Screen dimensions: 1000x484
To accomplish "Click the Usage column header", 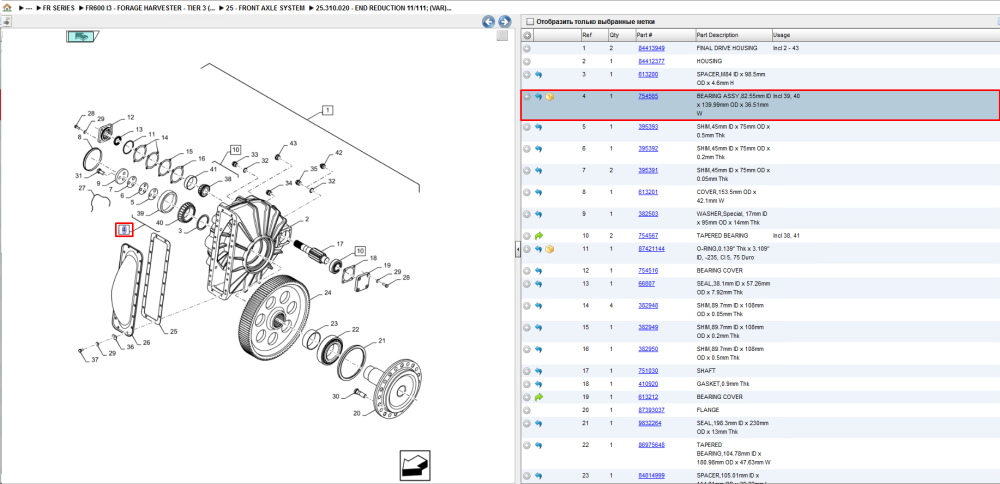I will pyautogui.click(x=781, y=35).
